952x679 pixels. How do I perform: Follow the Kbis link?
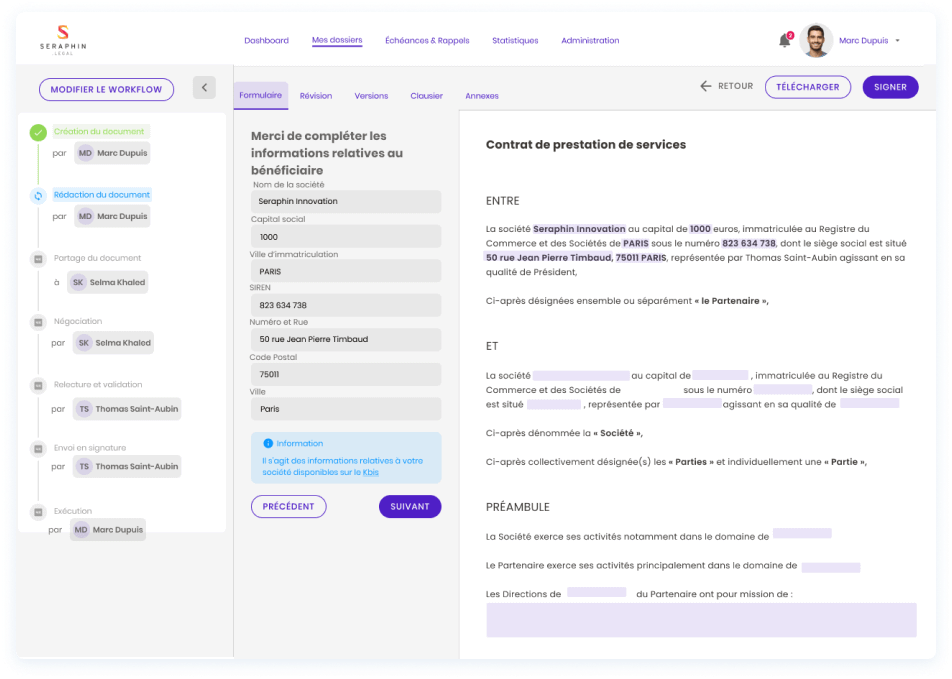tap(370, 472)
